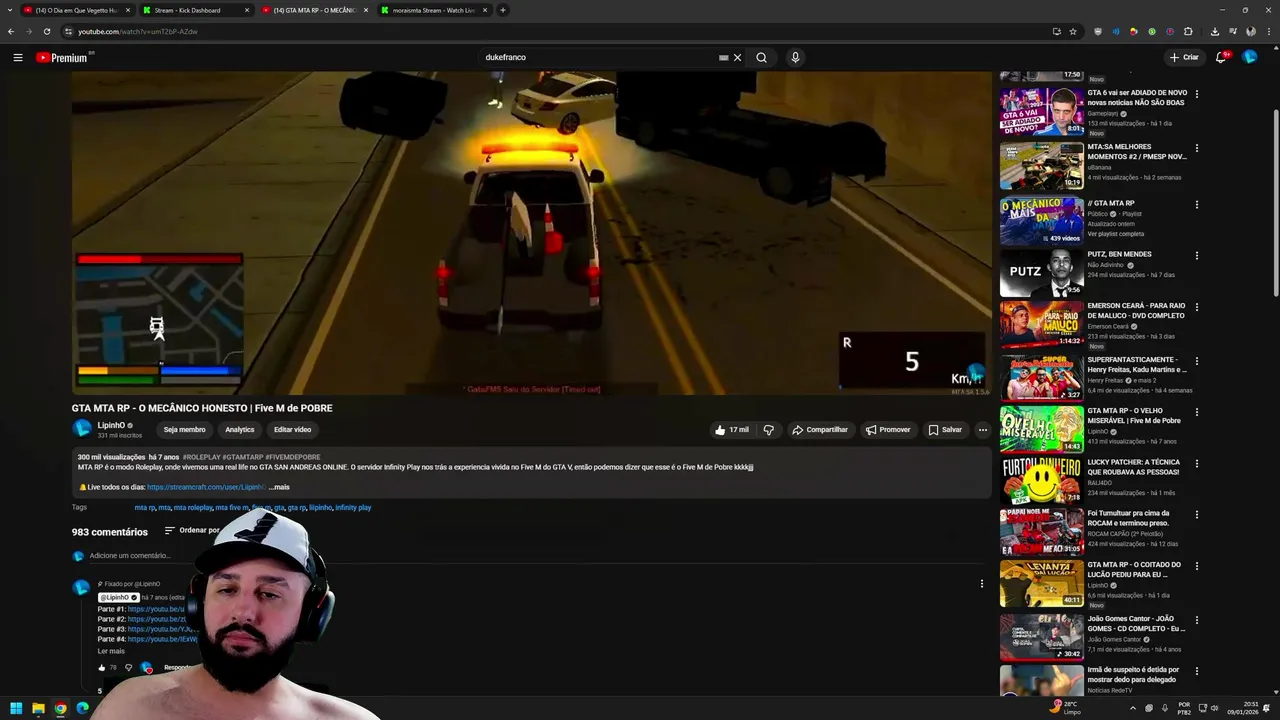The image size is (1280, 720).
Task: Open Chrome from the taskbar
Action: (60, 708)
